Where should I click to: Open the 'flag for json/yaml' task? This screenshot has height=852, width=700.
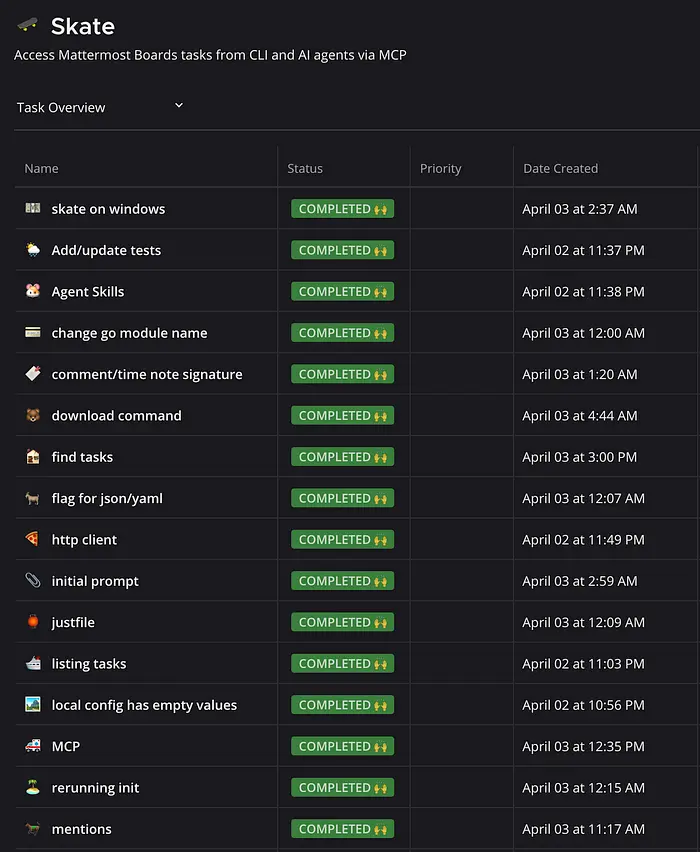tap(107, 498)
